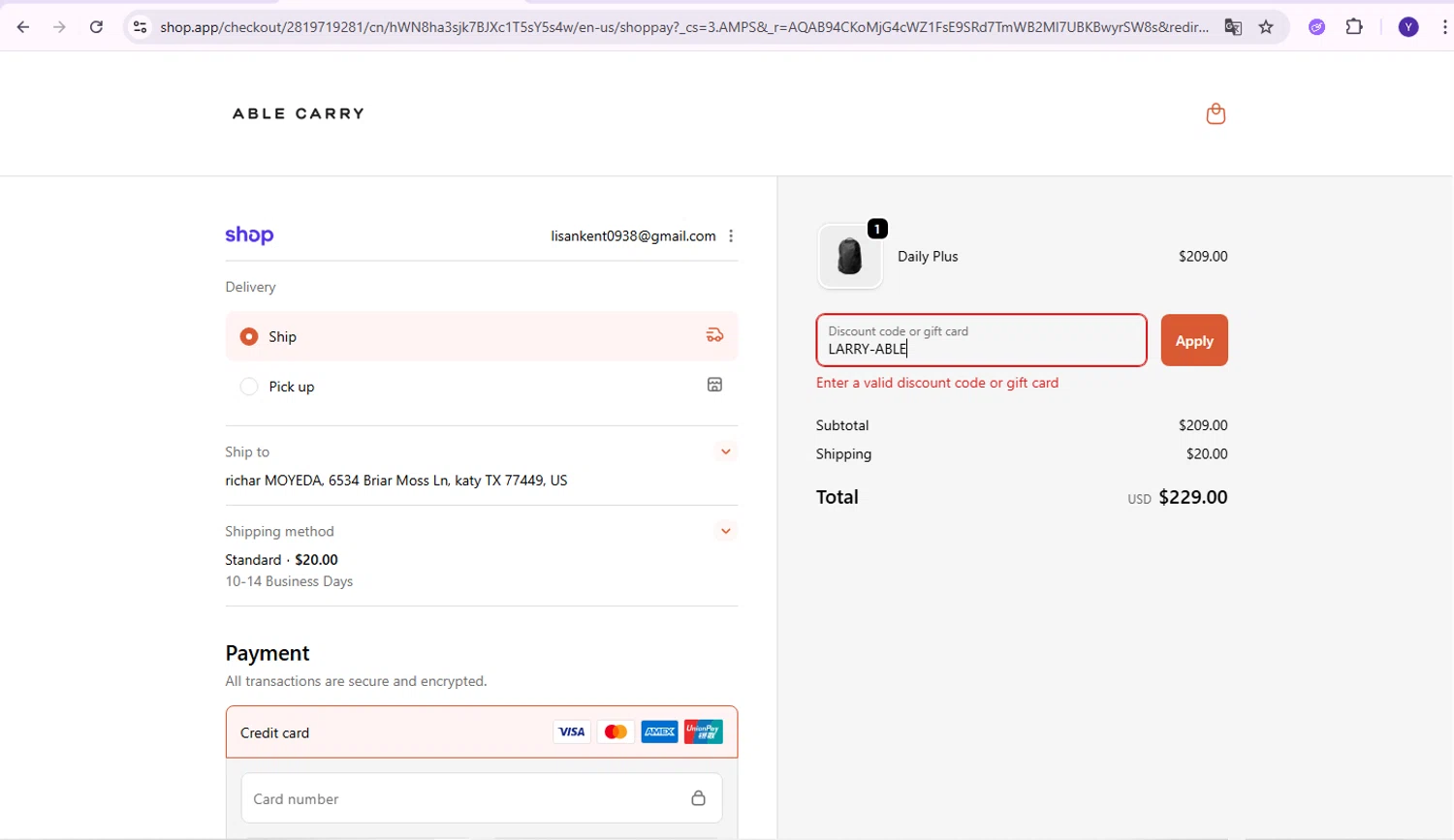Click the Daily Plus product name

928,257
